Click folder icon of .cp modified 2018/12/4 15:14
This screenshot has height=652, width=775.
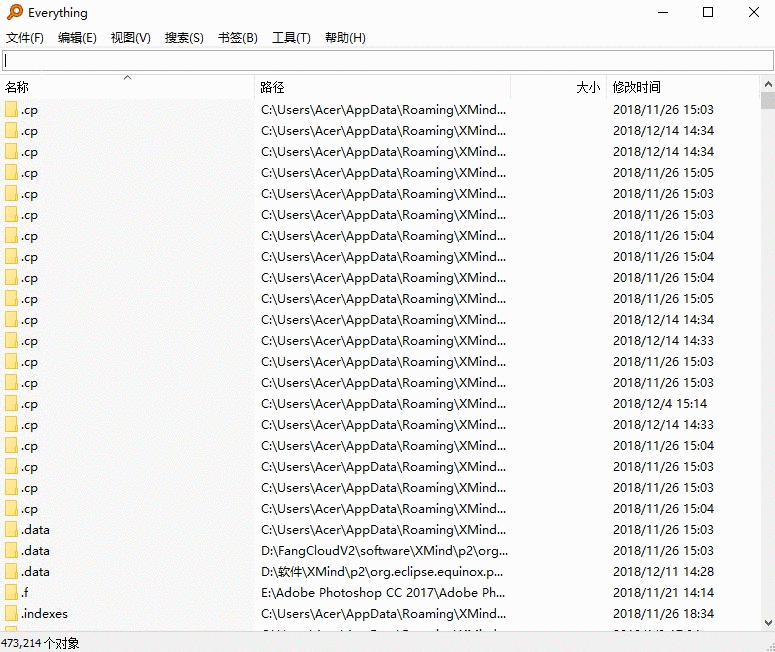click(x=12, y=404)
